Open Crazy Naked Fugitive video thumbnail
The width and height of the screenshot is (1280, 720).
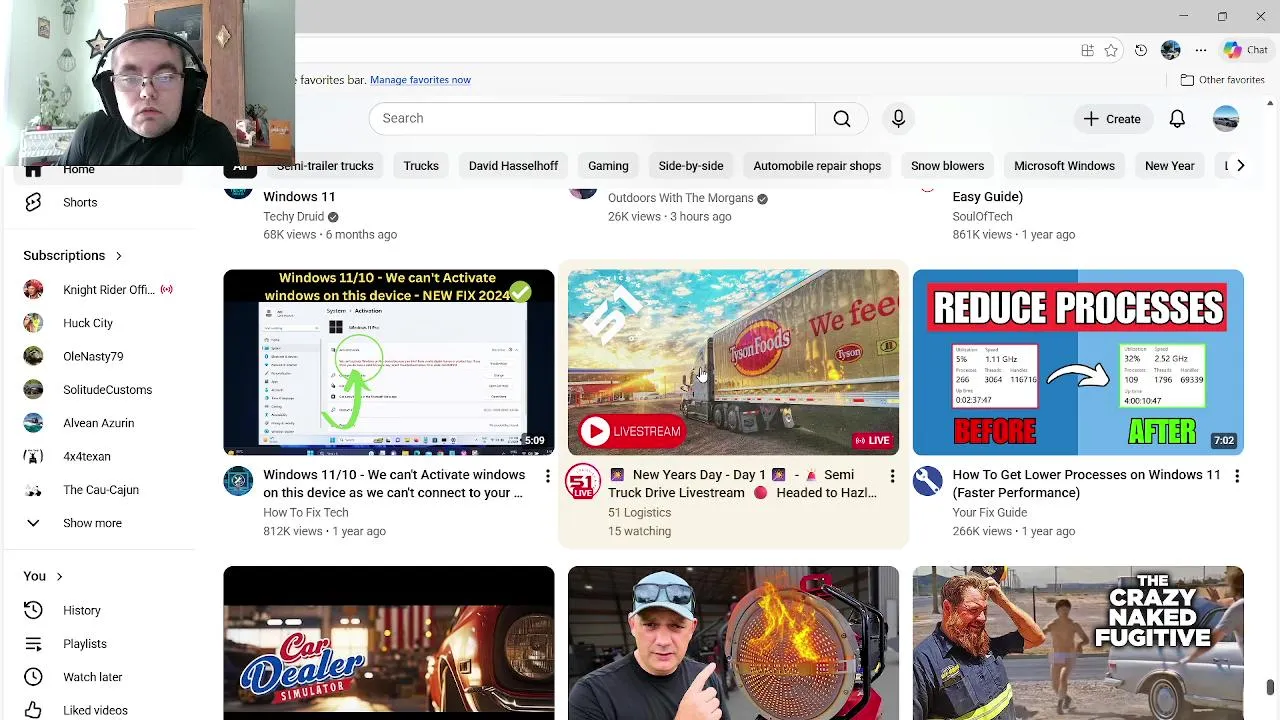tap(1078, 643)
